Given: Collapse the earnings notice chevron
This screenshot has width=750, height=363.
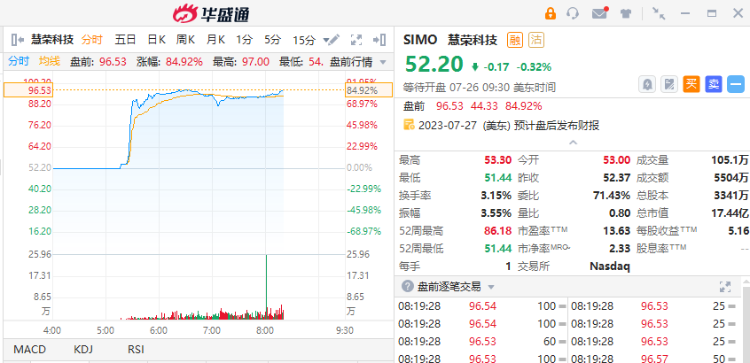Looking at the screenshot, I should 573,143.
